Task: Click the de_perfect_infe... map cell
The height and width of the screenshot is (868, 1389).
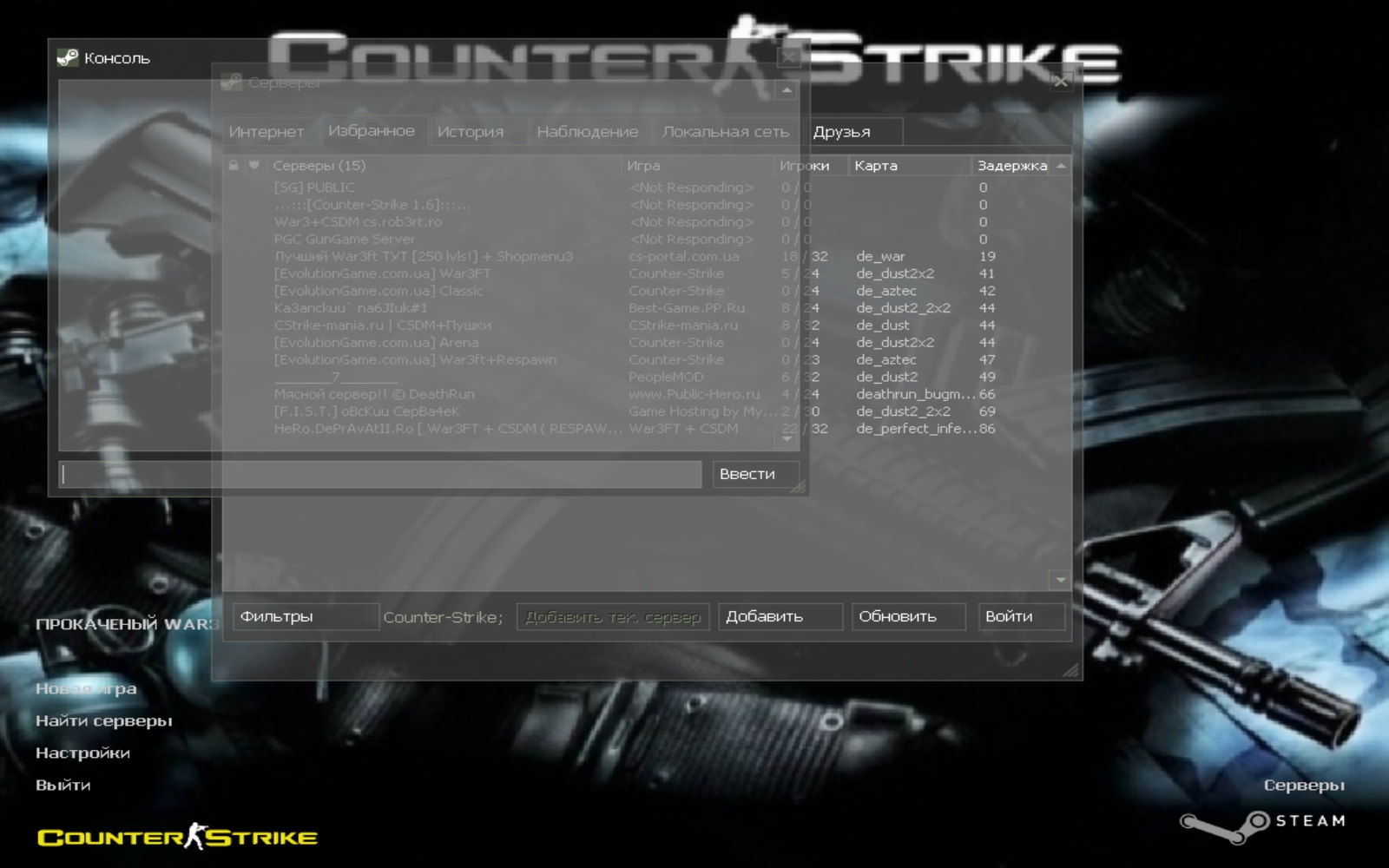Action: [x=915, y=429]
